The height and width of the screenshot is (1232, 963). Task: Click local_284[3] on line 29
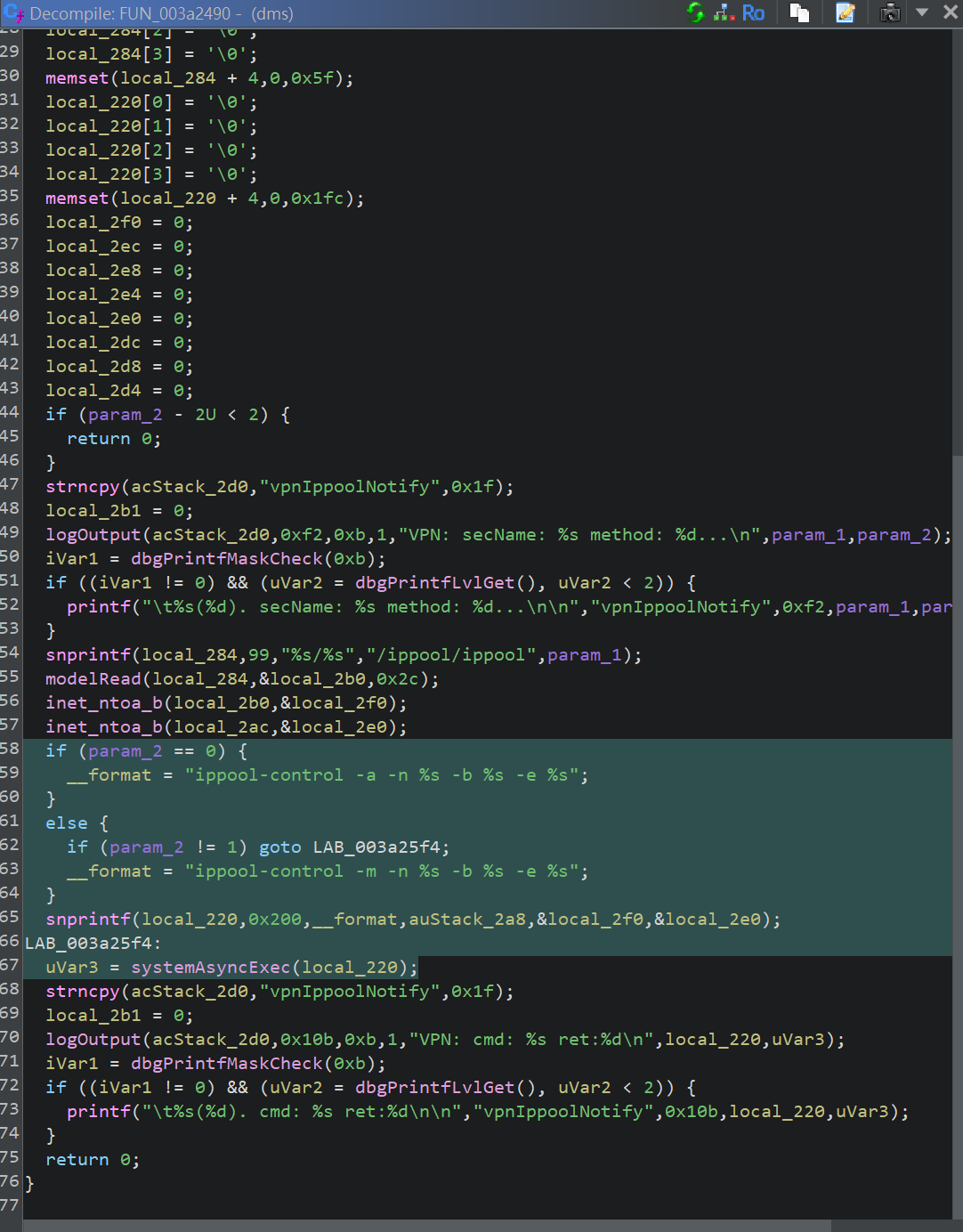click(109, 54)
